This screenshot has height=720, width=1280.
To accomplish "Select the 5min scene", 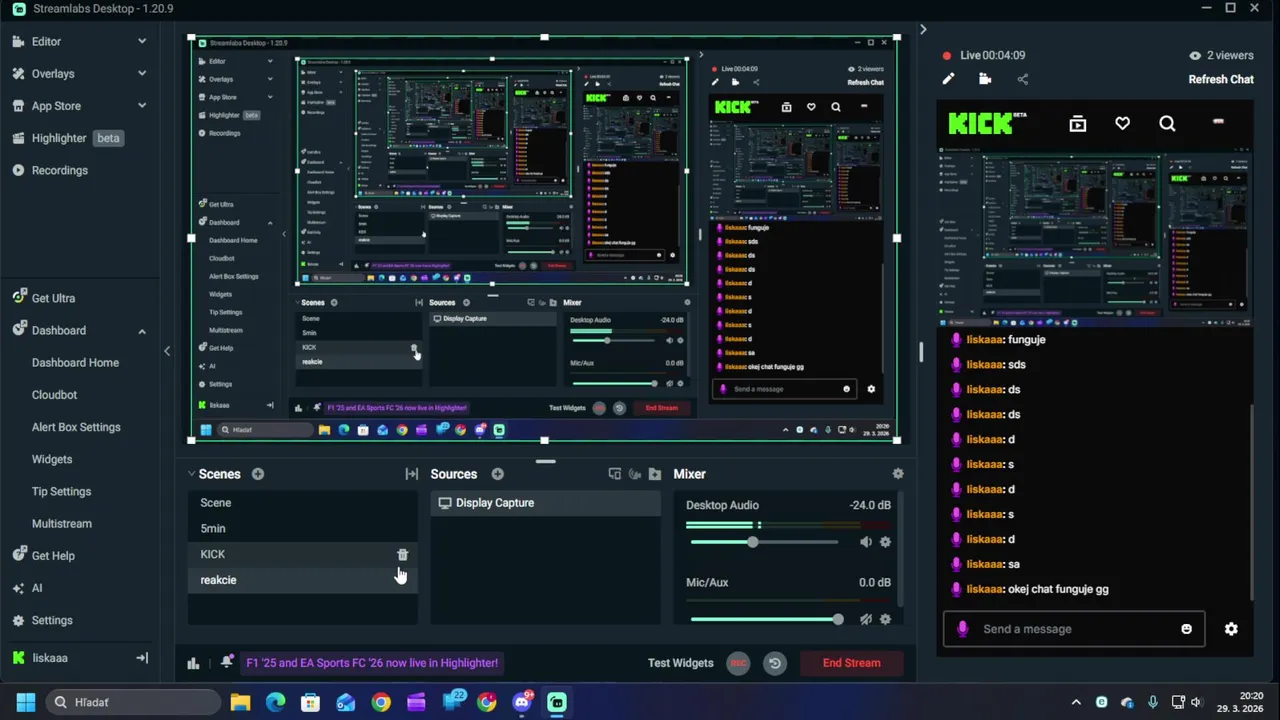I will (303, 528).
